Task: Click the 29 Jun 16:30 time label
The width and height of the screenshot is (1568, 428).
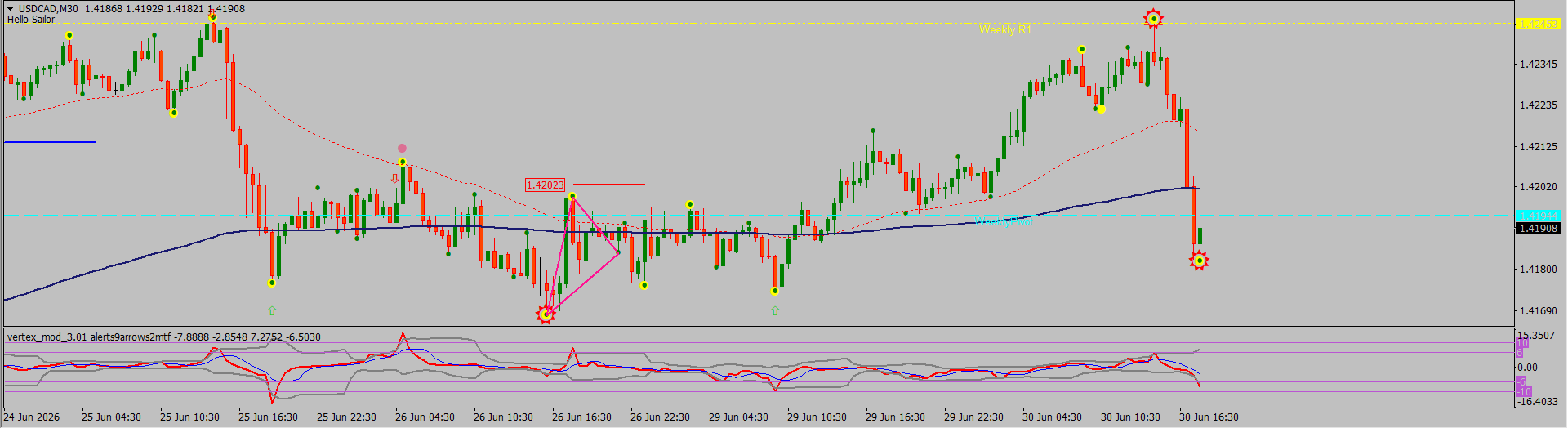Action: pyautogui.click(x=895, y=417)
